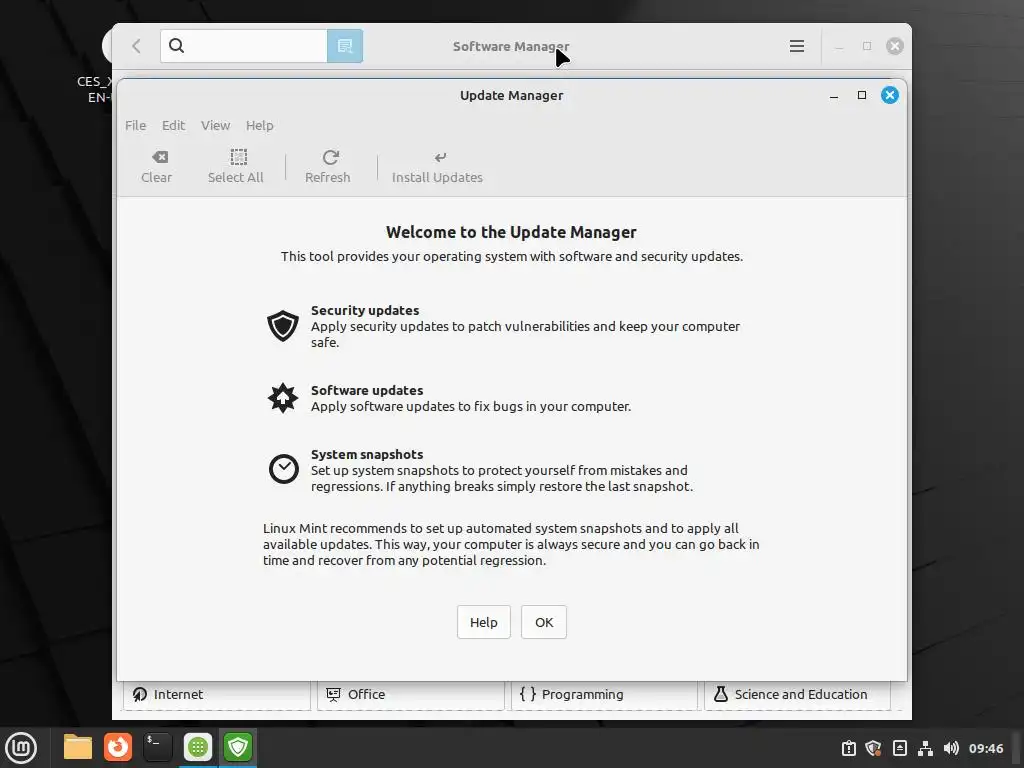This screenshot has height=768, width=1024.
Task: Click the Software Manager back arrow
Action: (x=136, y=46)
